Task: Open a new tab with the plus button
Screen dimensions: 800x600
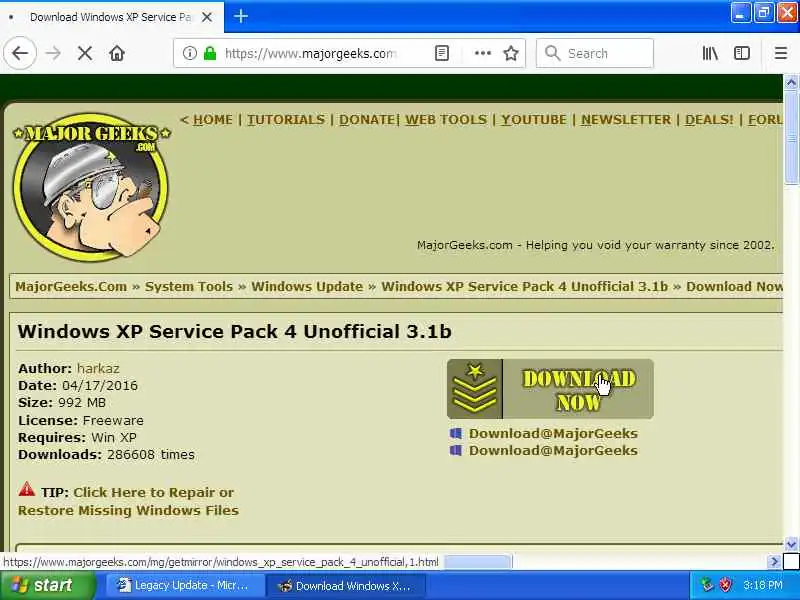Action: click(241, 16)
